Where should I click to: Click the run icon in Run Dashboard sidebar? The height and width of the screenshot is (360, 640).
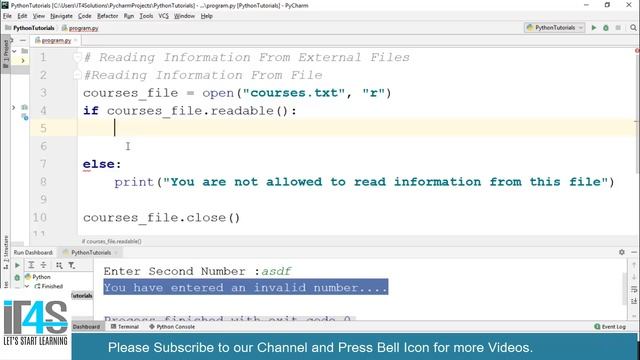(x=17, y=265)
